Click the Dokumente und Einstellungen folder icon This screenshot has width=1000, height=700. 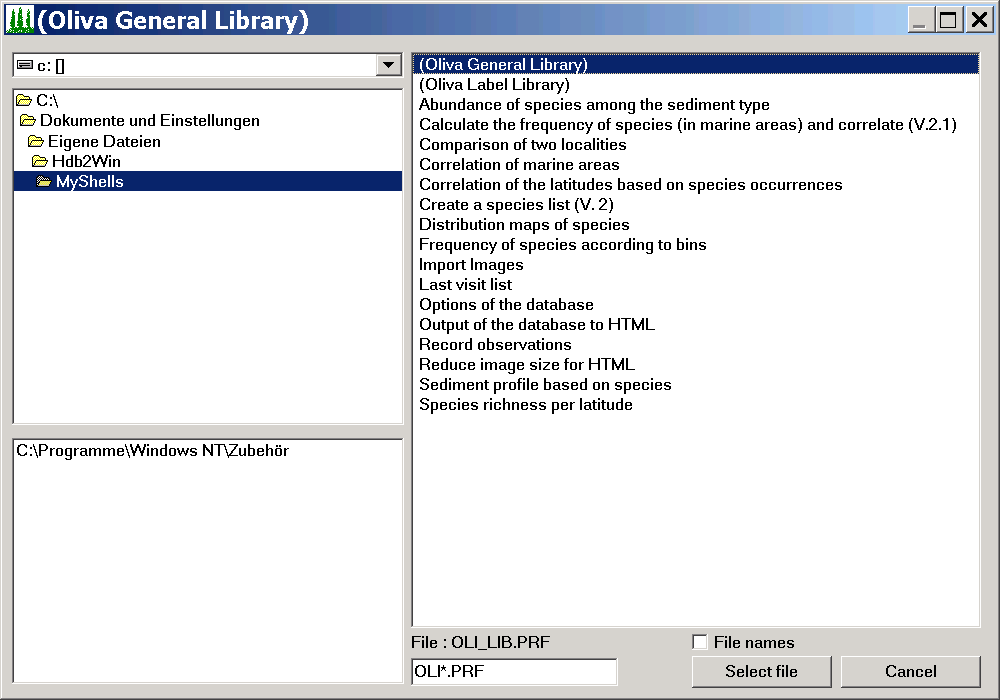tap(28, 121)
